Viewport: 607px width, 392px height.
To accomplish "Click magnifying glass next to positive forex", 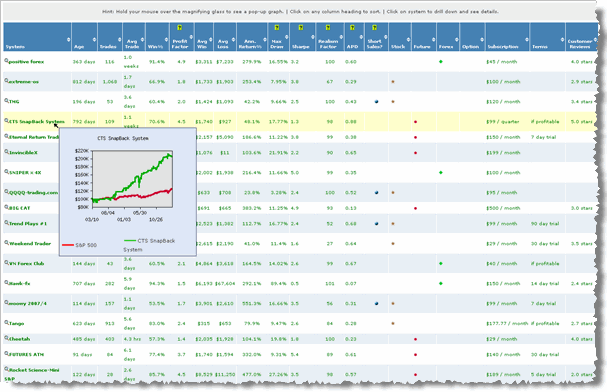I will (x=6, y=61).
